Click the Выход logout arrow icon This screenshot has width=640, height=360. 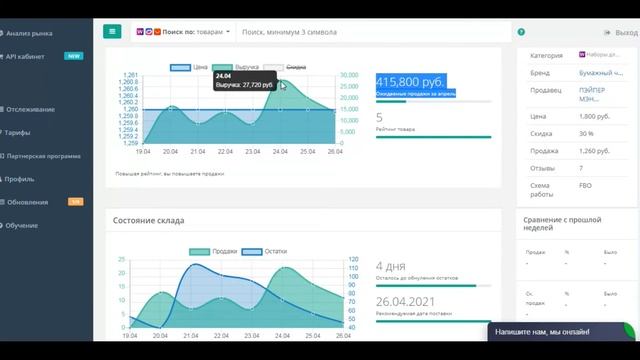click(x=607, y=33)
